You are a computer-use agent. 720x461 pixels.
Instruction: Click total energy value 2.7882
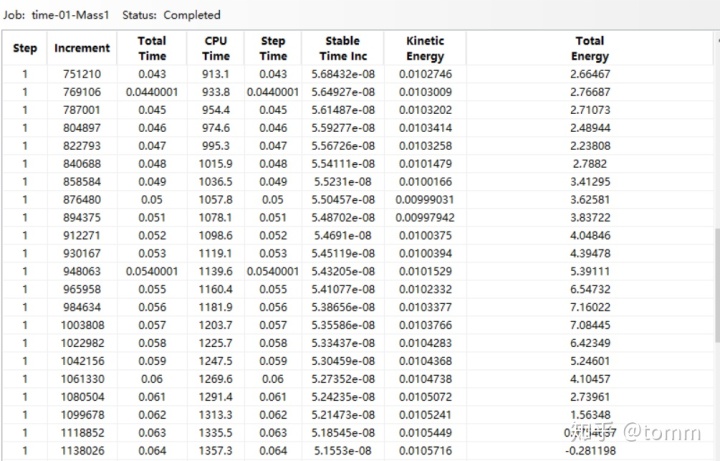[590, 163]
